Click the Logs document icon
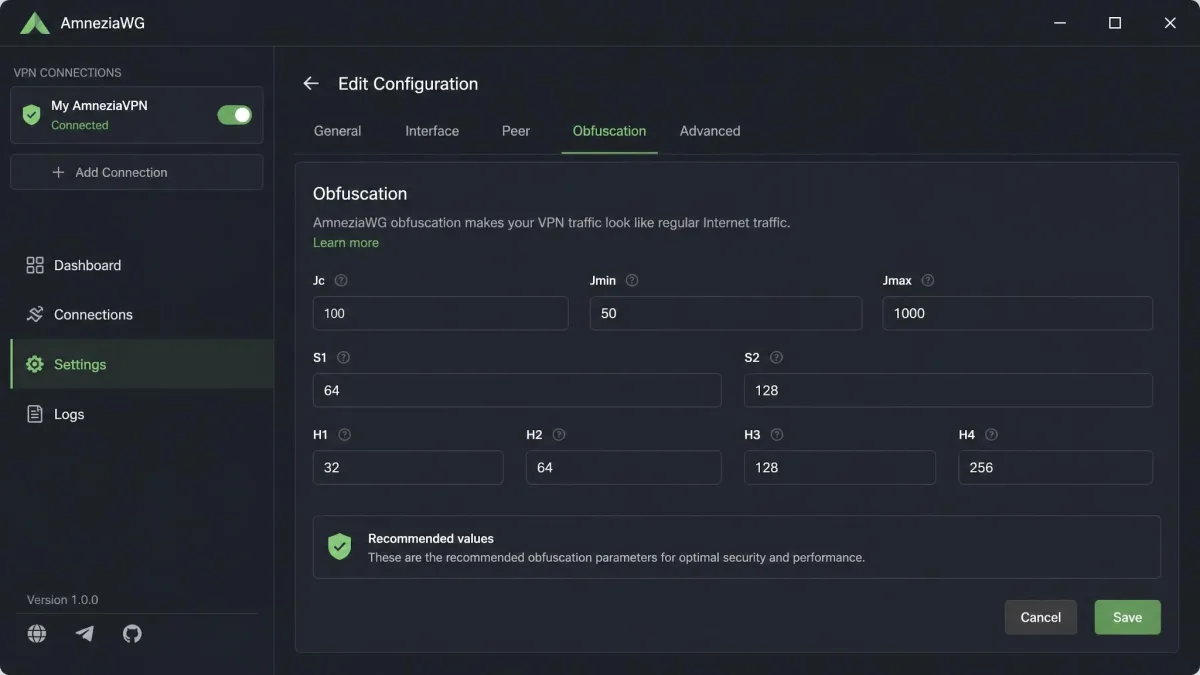The width and height of the screenshot is (1200, 675). [35, 414]
